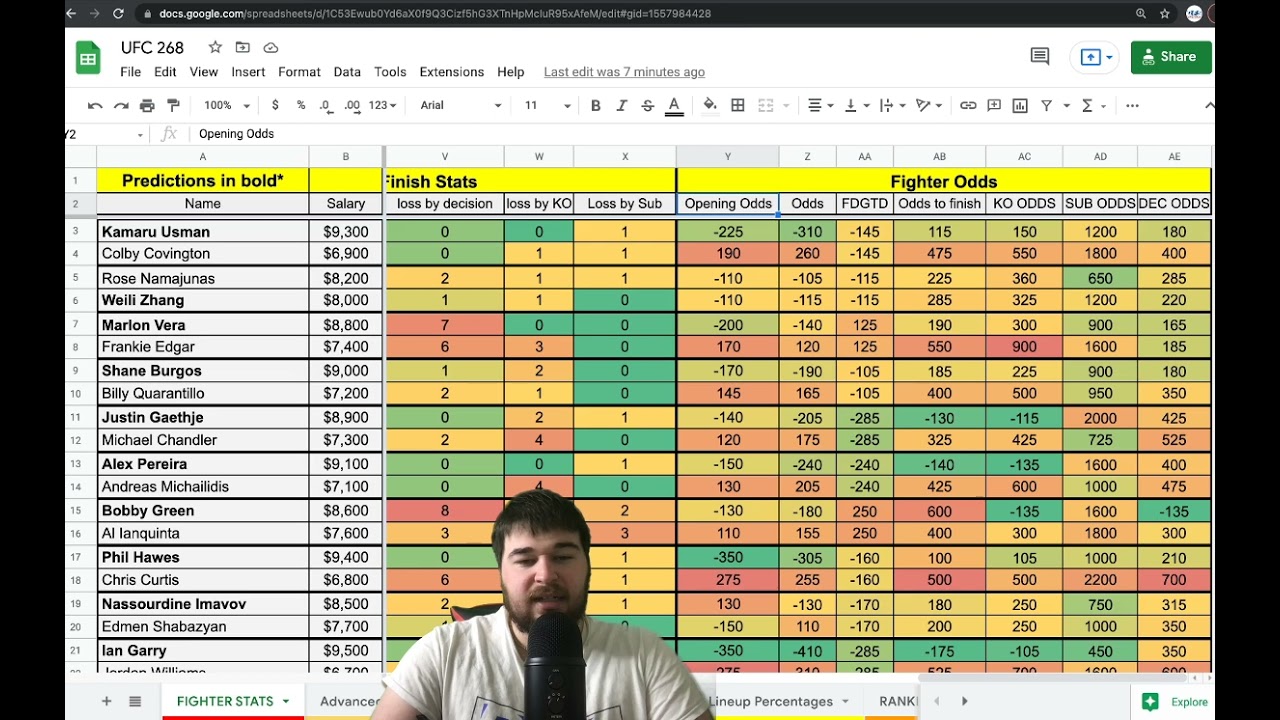Image resolution: width=1280 pixels, height=720 pixels.
Task: Increase decimal places
Action: (352, 105)
